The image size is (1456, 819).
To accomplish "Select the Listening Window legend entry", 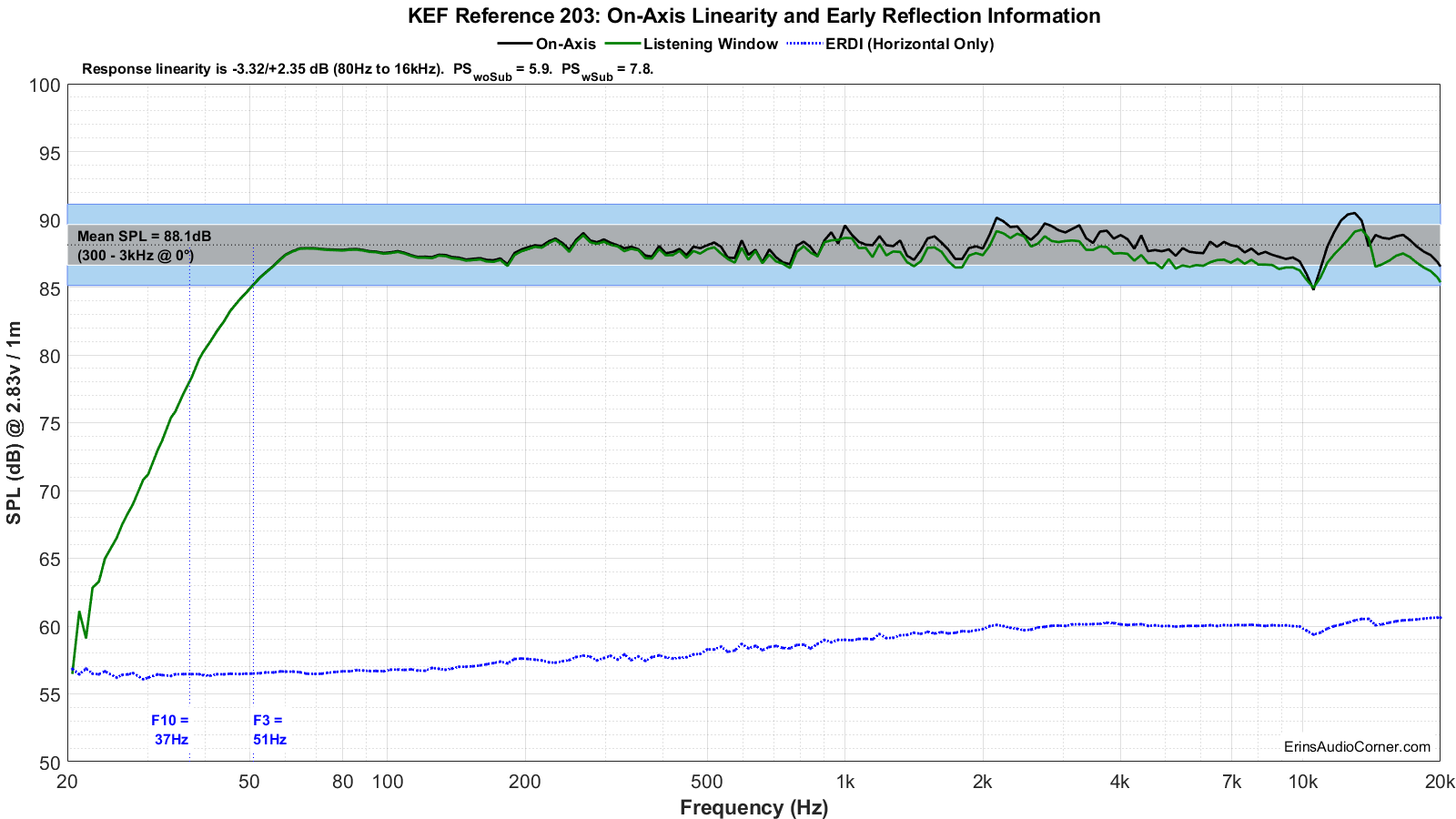I will (x=692, y=44).
